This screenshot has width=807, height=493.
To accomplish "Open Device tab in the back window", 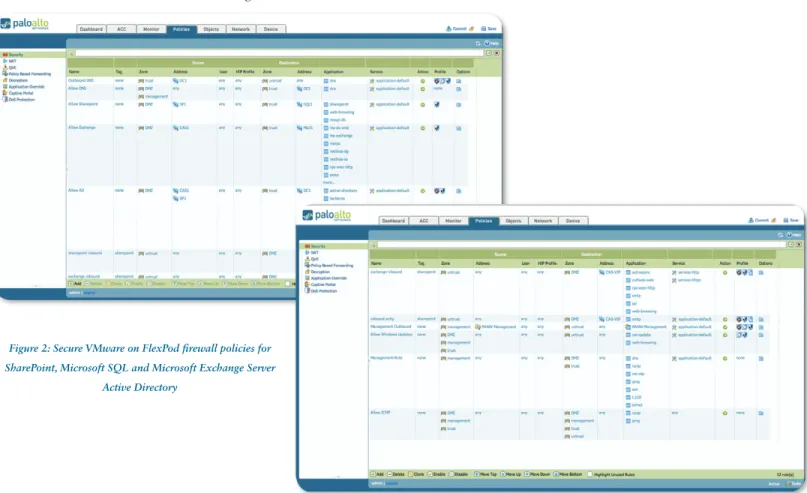I will tap(271, 29).
